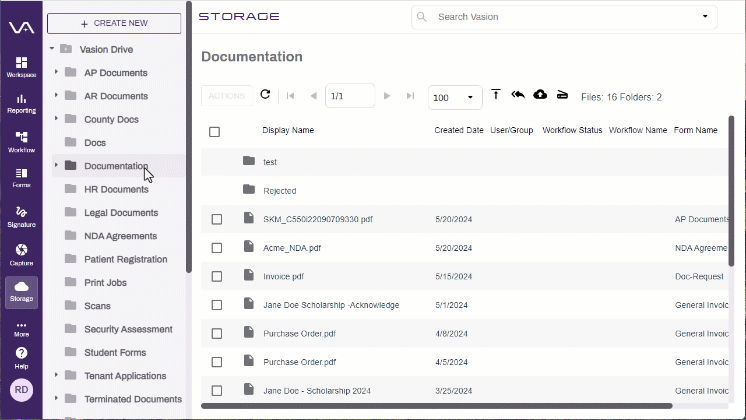This screenshot has width=746, height=420.
Task: Go to the next page
Action: coord(387,96)
